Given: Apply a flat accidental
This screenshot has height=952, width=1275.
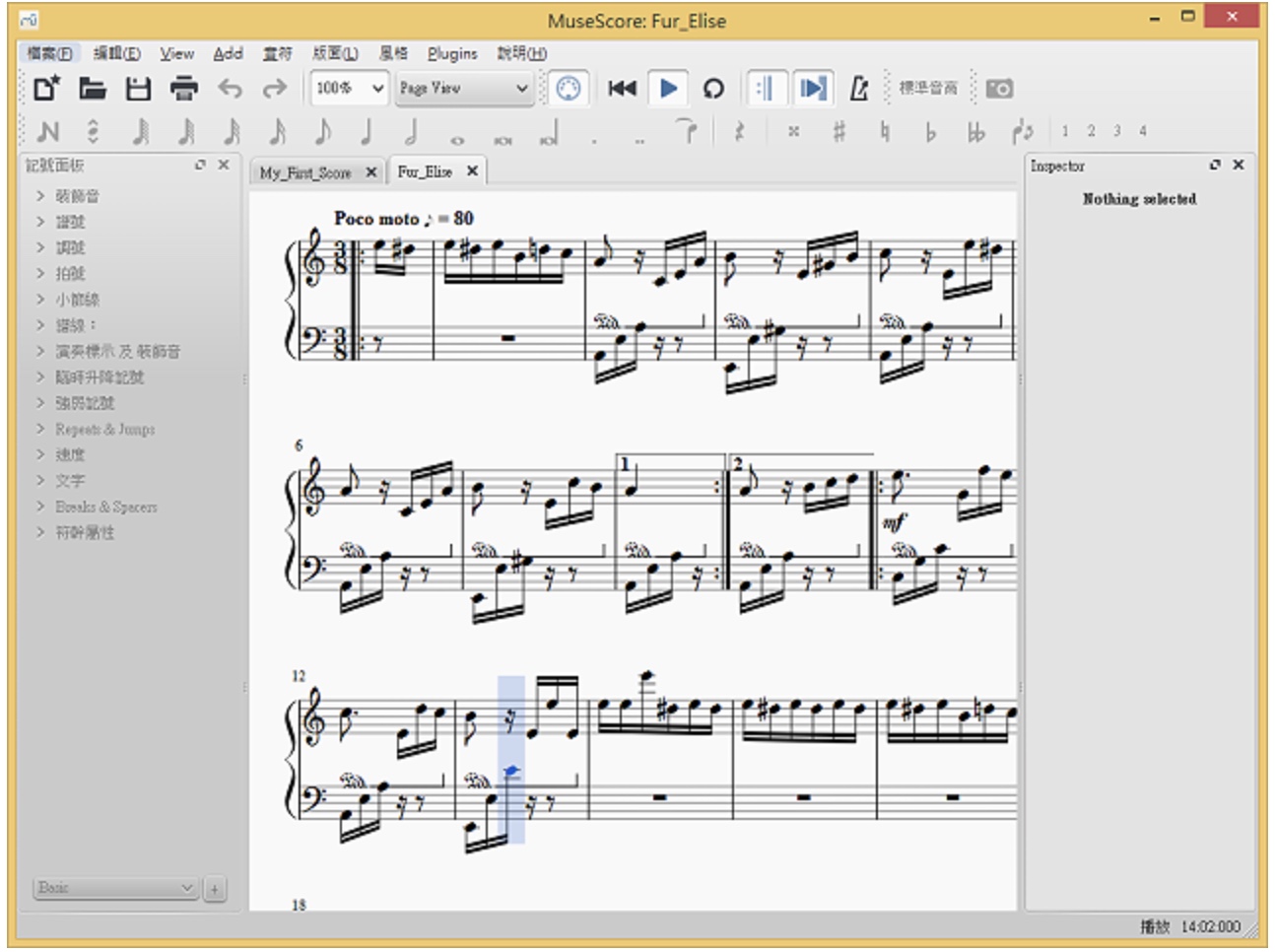Looking at the screenshot, I should coord(929,131).
